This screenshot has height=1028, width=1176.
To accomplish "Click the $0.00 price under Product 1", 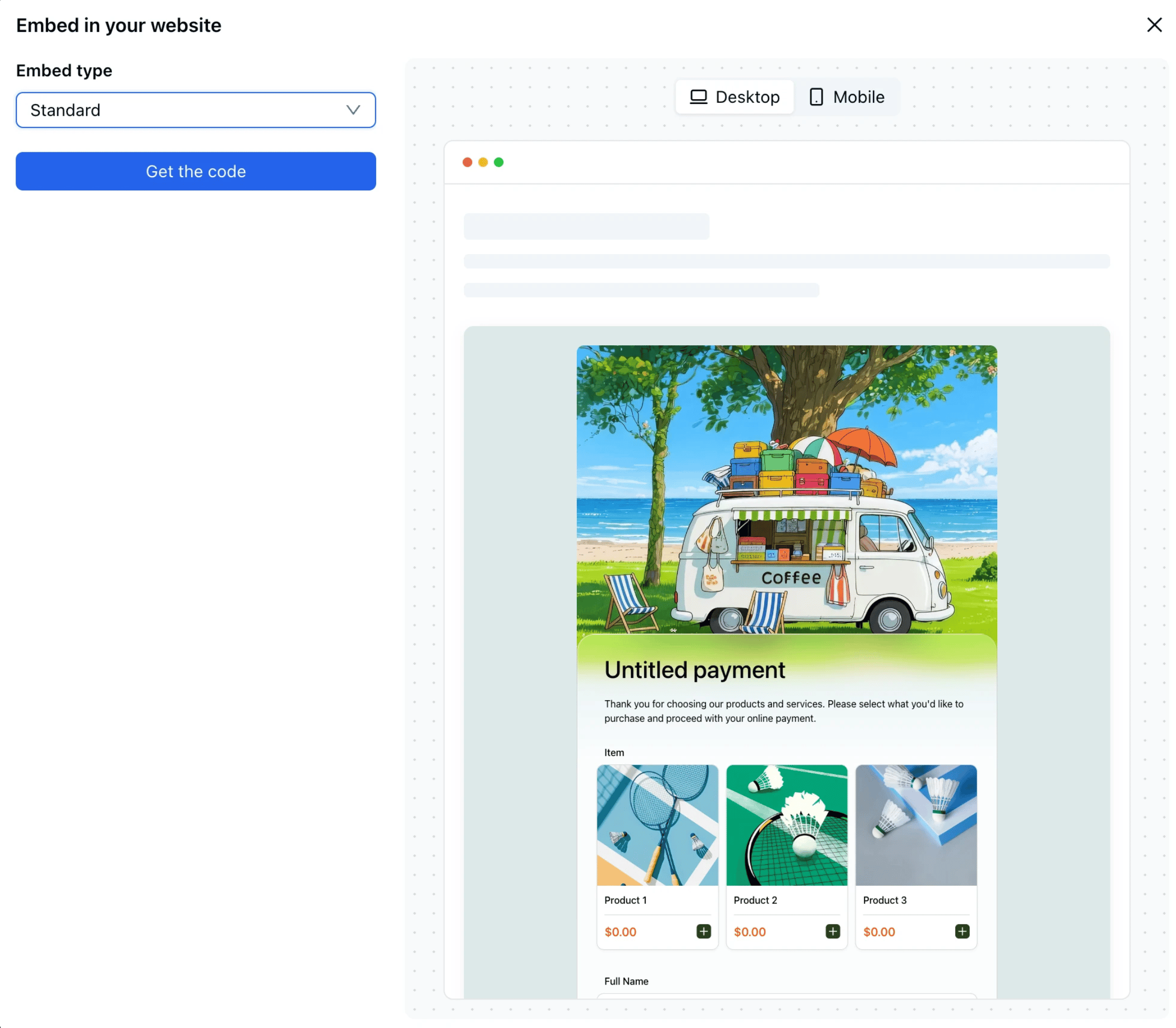I will (x=620, y=931).
